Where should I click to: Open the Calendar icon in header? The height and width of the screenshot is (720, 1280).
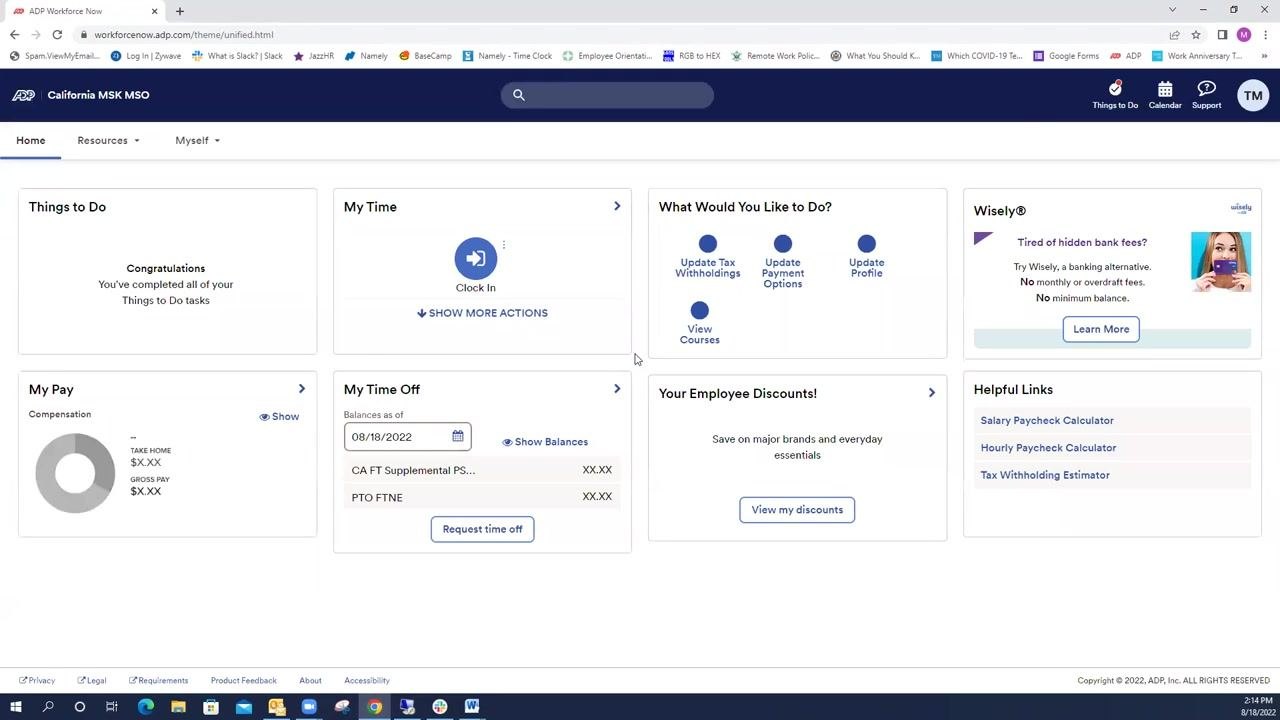1165,89
